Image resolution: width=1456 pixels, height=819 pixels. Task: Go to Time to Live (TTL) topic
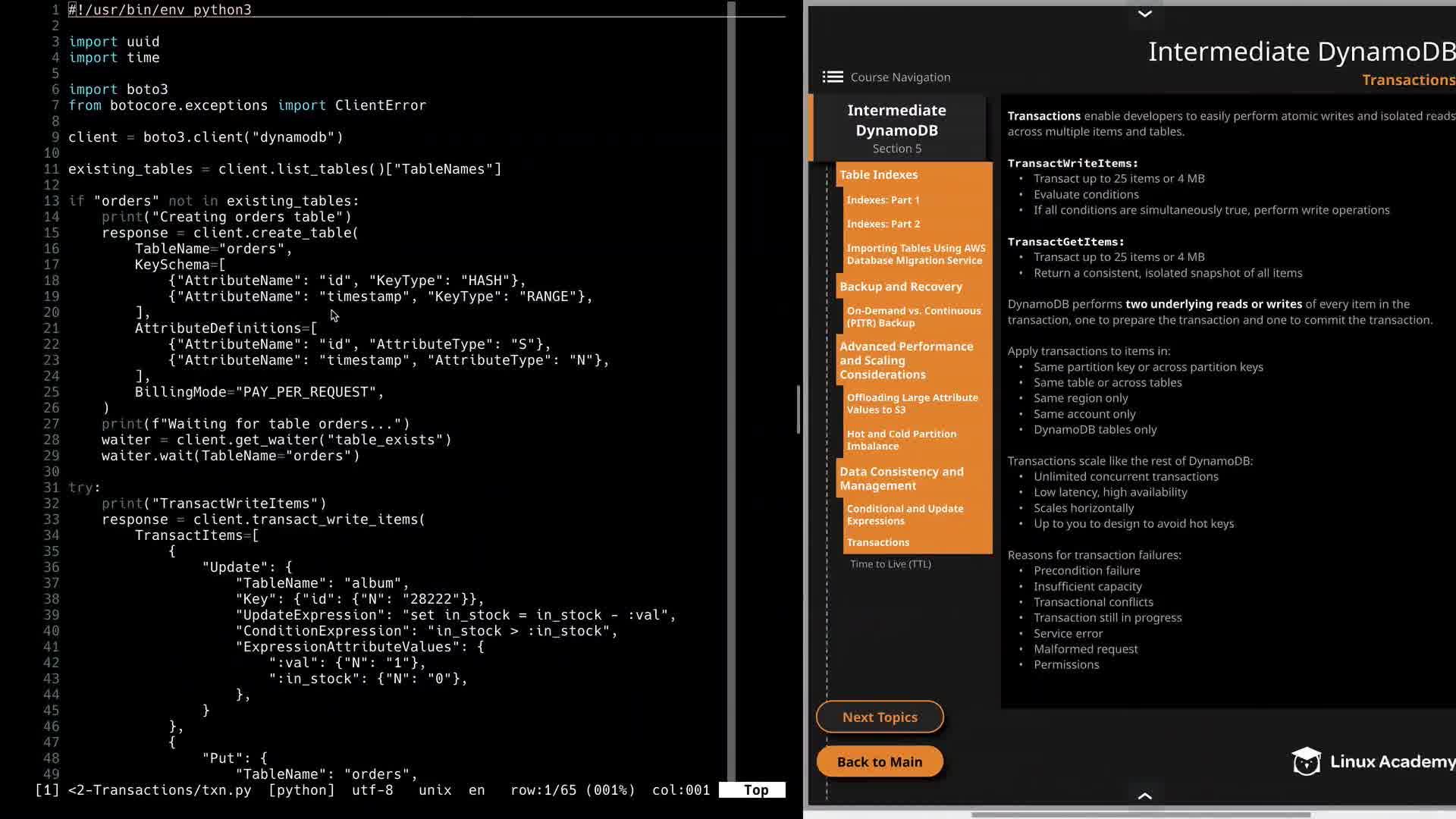pos(890,564)
